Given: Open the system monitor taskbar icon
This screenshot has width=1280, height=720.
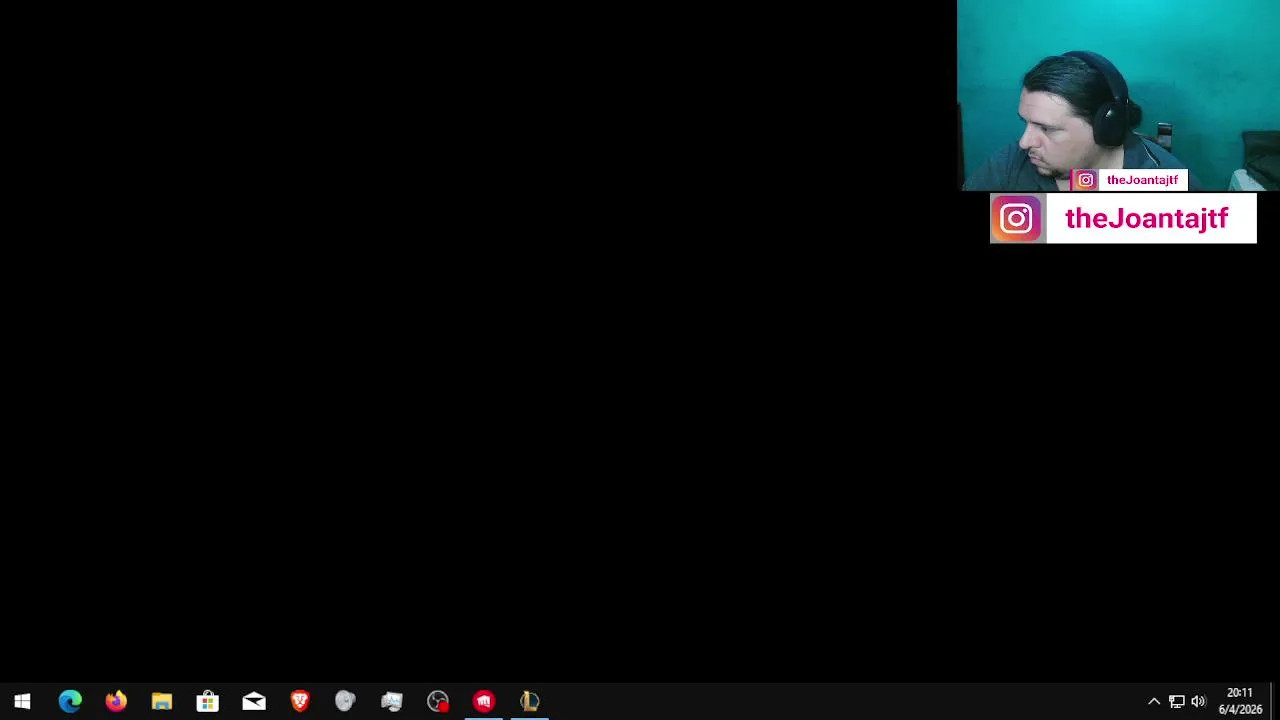Looking at the screenshot, I should (392, 701).
